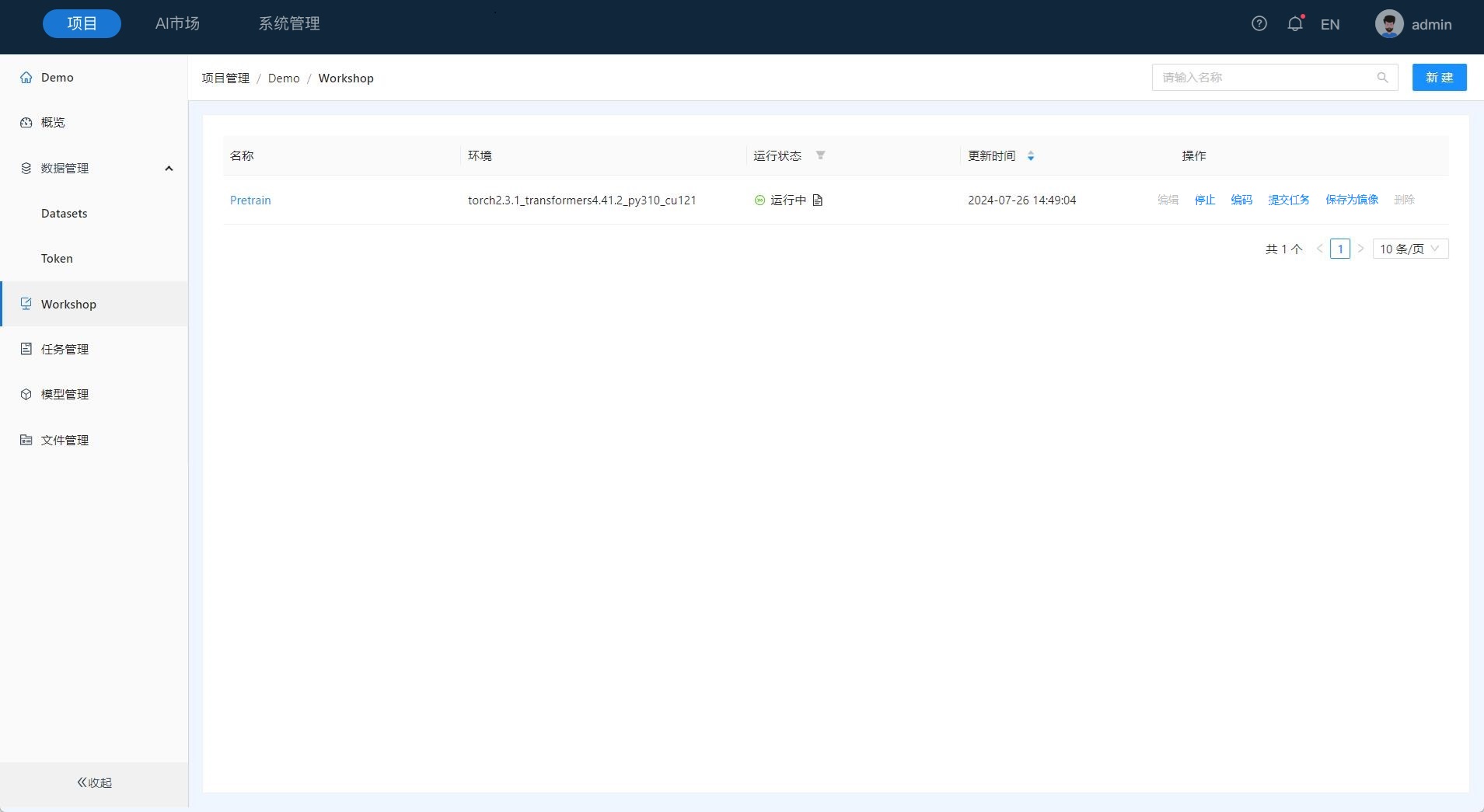Click the admin avatar picture
This screenshot has height=812, width=1484.
point(1388,24)
